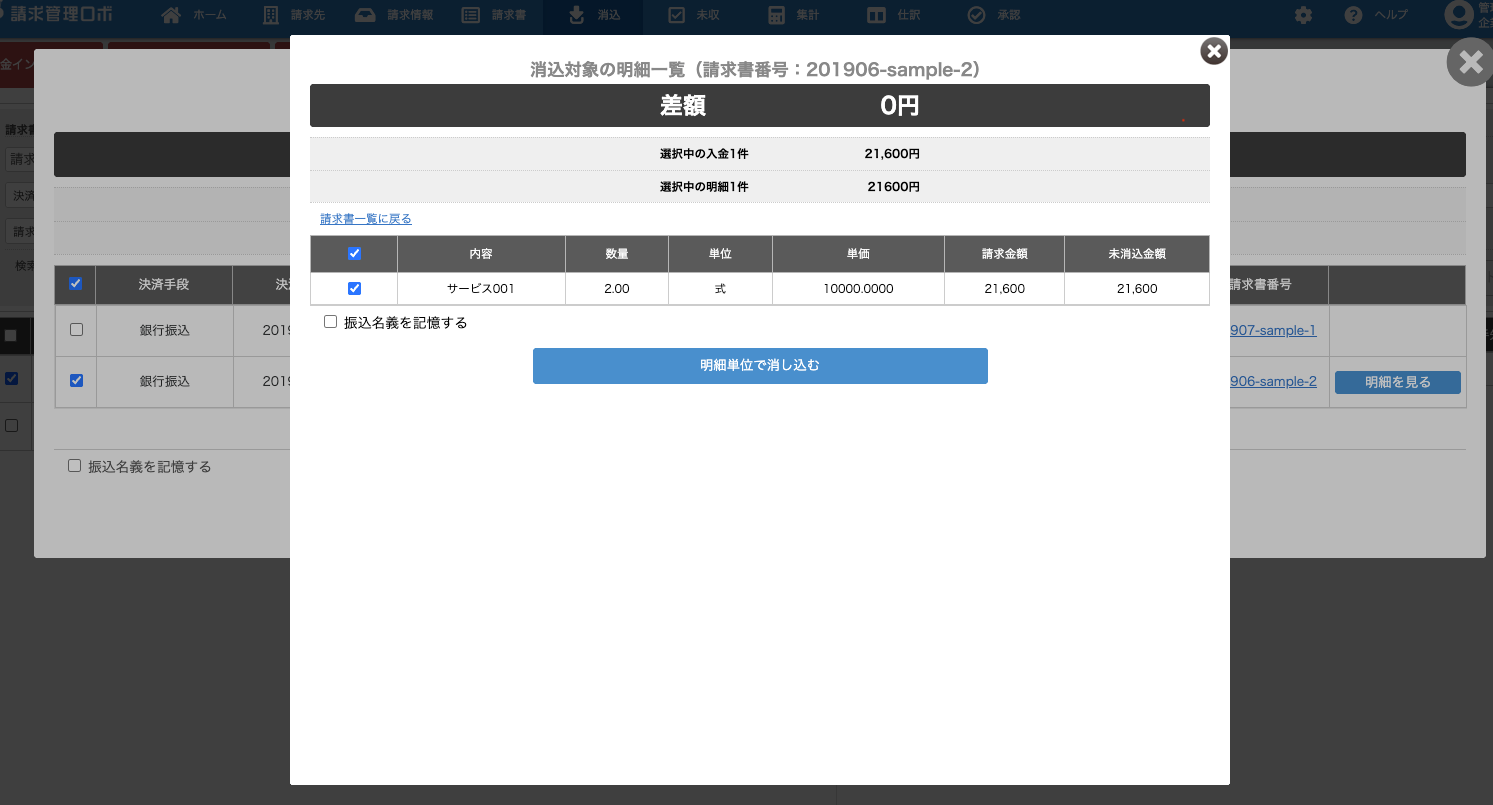
Task: Click the 請求書一覧に戻る link
Action: (366, 219)
